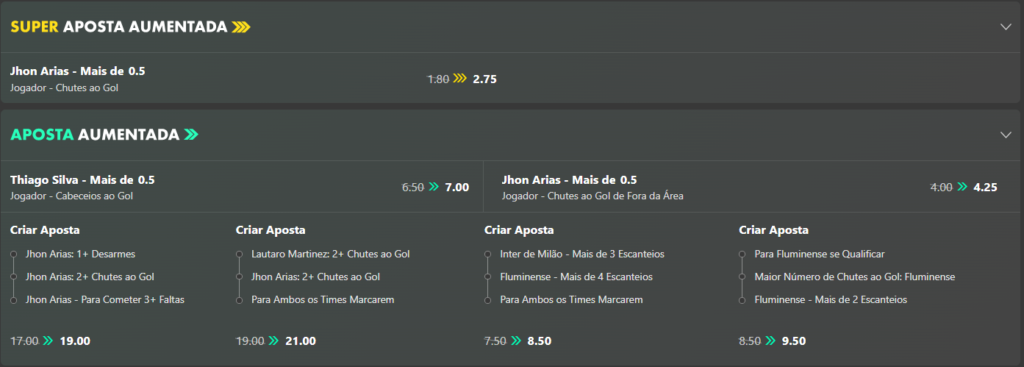Screen dimensions: 1024x367
Task: Pick the 19.00 Criar Aposta odds
Action: click(74, 341)
